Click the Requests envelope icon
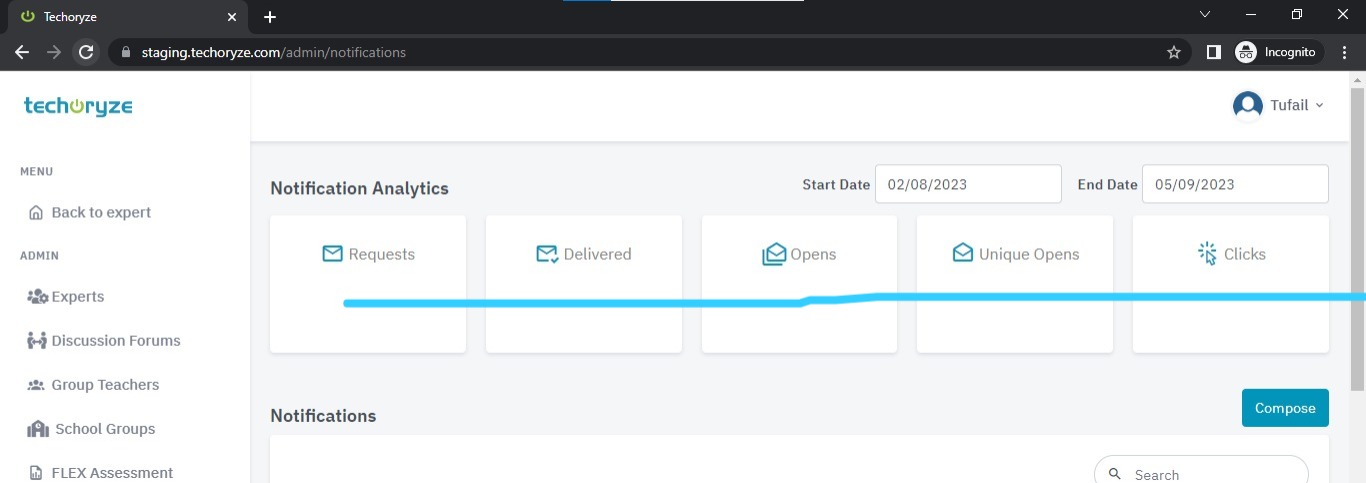This screenshot has height=483, width=1366. 332,254
